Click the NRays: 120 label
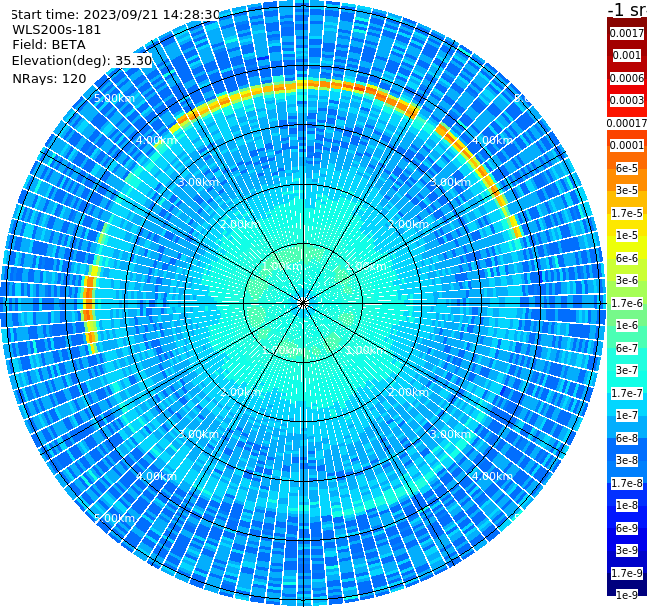The image size is (647, 607). [x=49, y=78]
